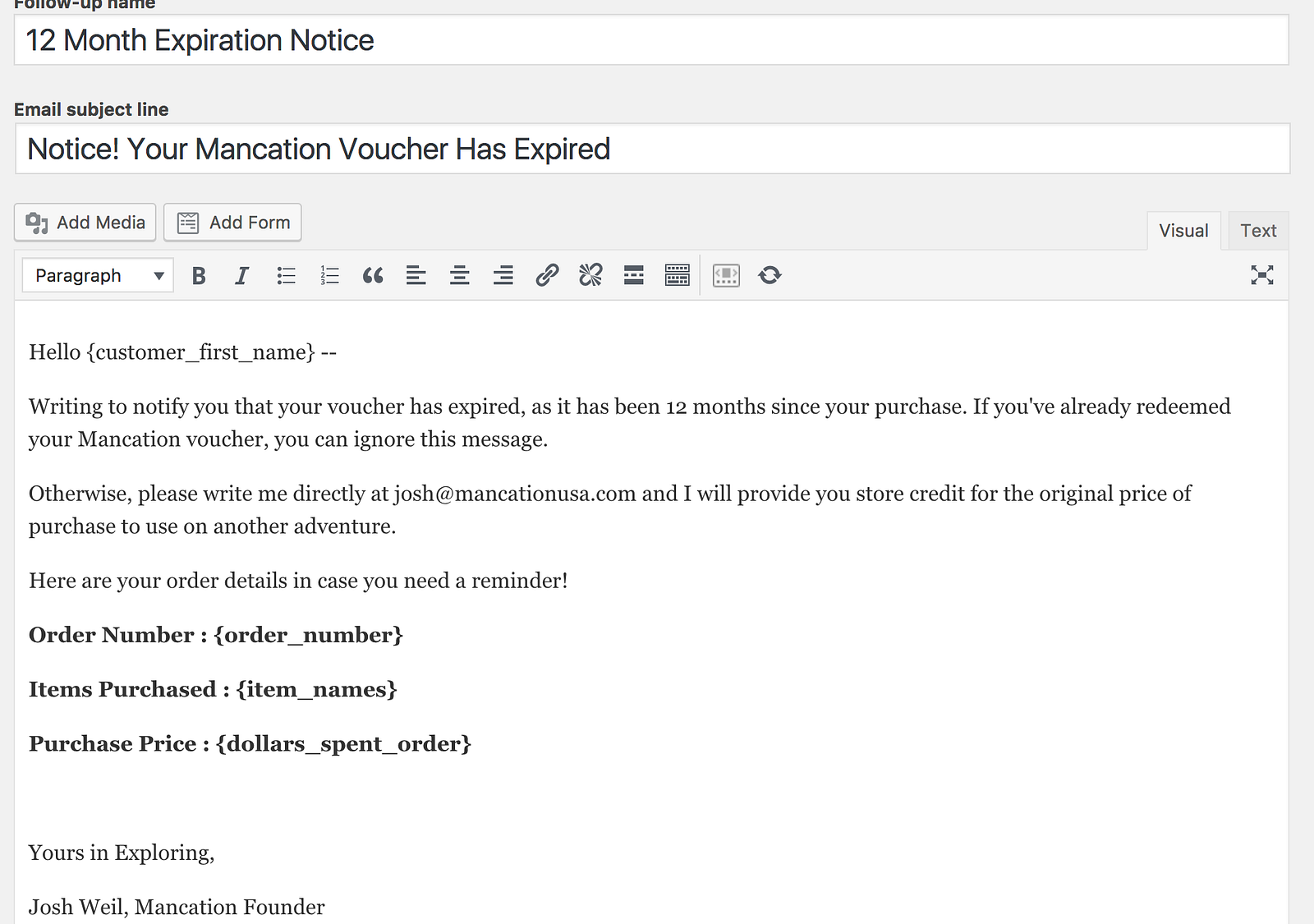Image resolution: width=1314 pixels, height=924 pixels.
Task: Apply blockquote formatting
Action: [373, 276]
